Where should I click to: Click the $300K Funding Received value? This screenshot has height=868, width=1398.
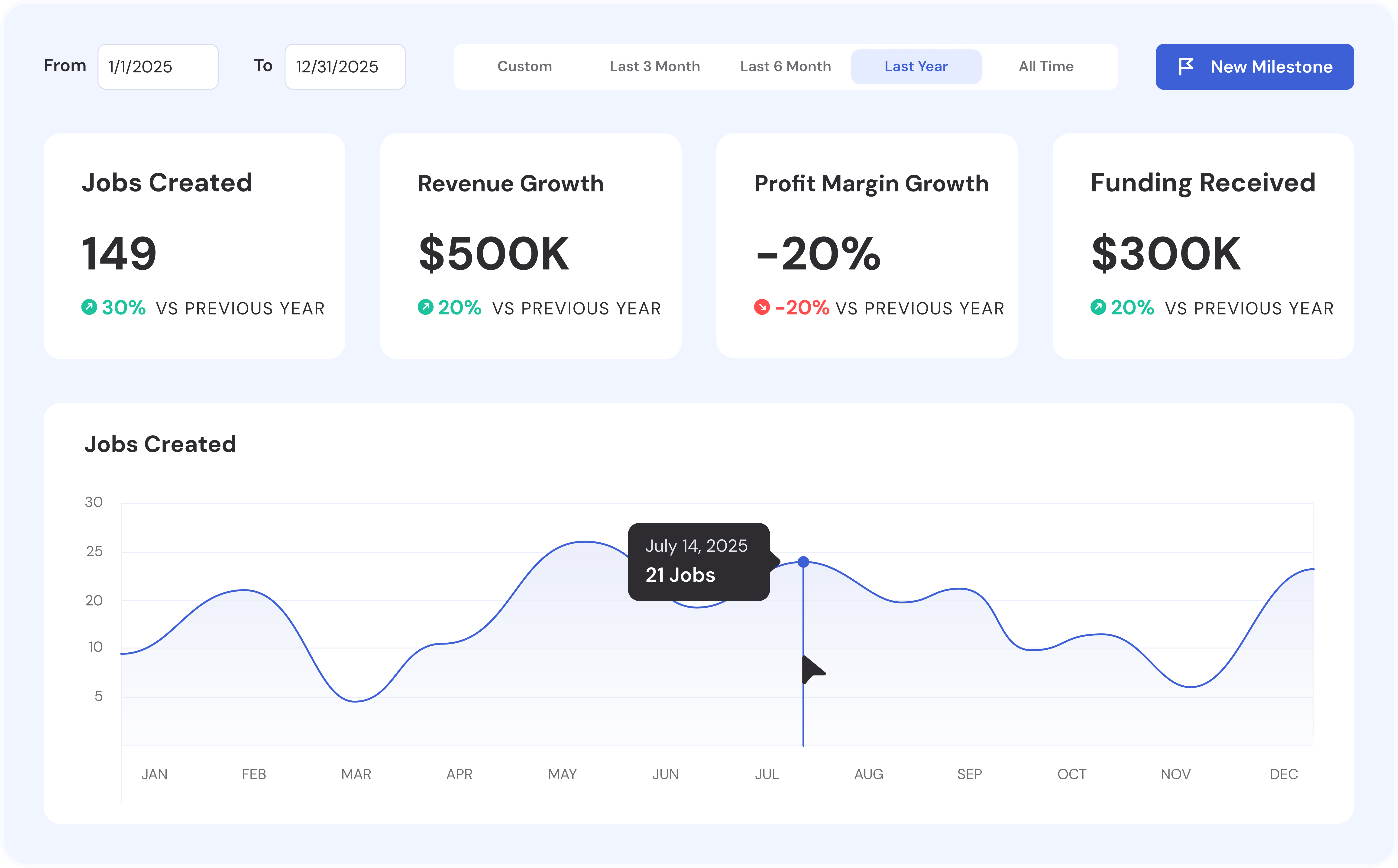(1165, 254)
